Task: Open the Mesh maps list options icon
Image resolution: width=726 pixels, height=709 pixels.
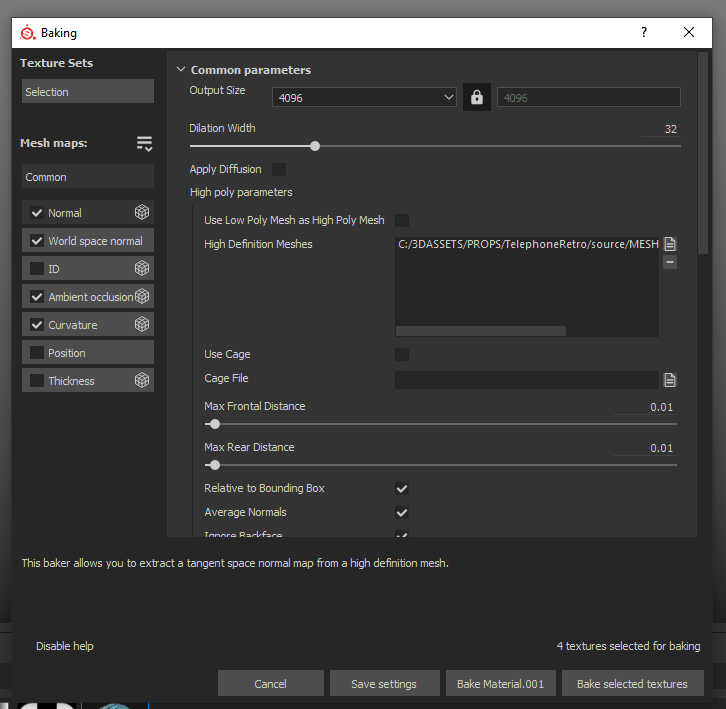Action: (x=145, y=144)
